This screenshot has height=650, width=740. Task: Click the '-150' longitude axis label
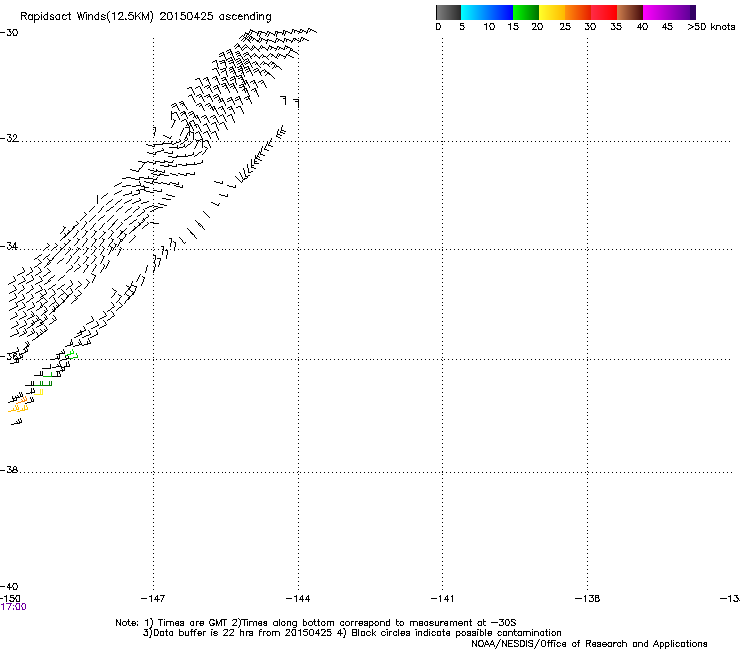coord(10,598)
